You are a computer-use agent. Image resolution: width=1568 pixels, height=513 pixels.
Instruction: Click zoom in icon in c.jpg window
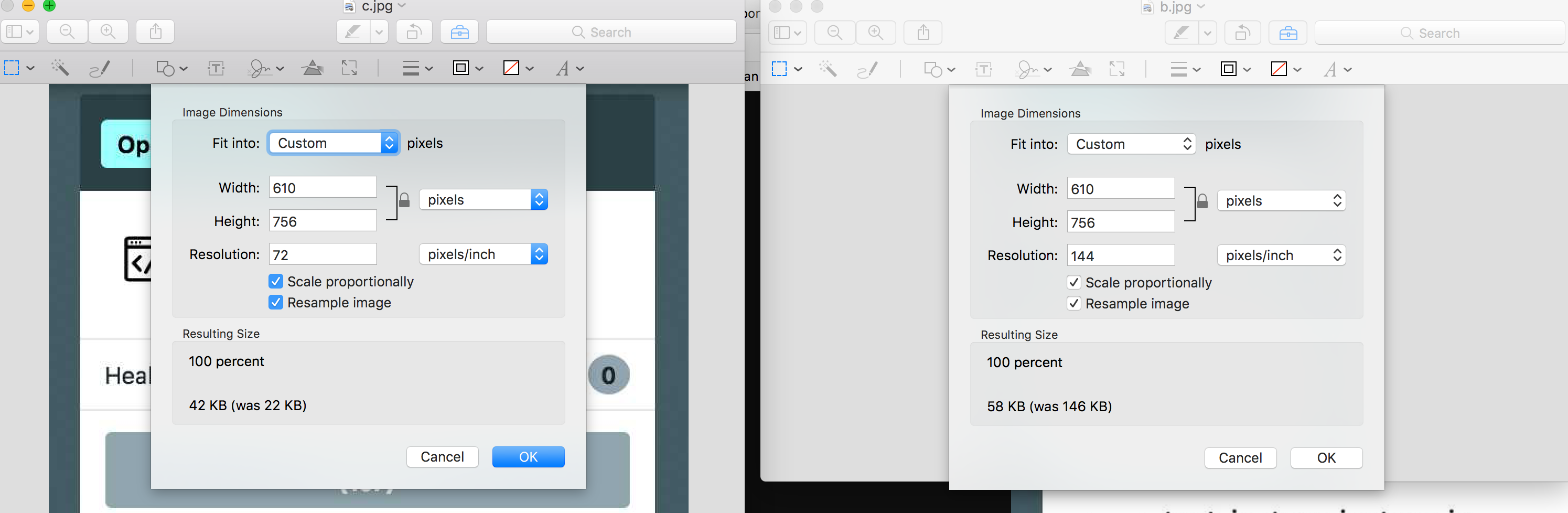point(108,31)
